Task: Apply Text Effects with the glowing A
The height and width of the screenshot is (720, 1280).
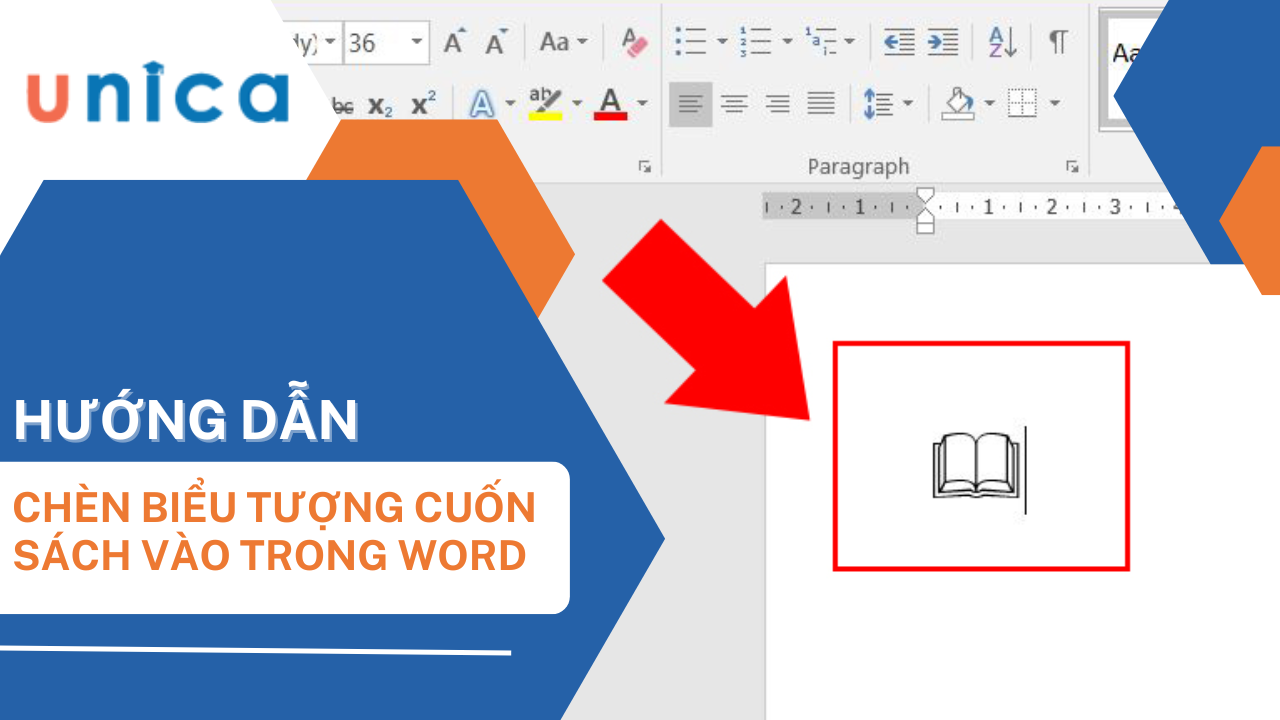Action: 483,103
